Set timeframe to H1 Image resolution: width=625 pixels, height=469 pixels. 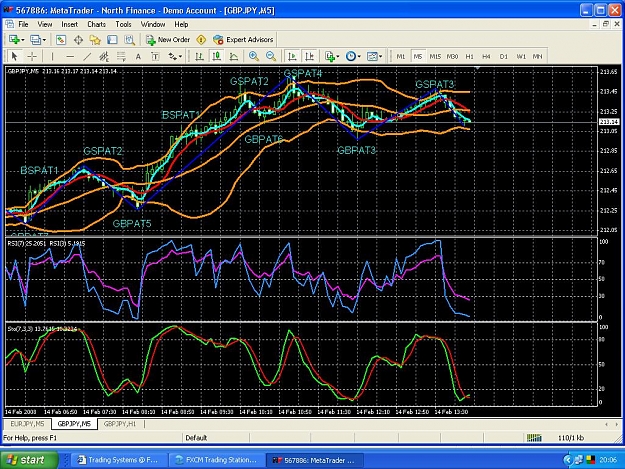coord(470,57)
